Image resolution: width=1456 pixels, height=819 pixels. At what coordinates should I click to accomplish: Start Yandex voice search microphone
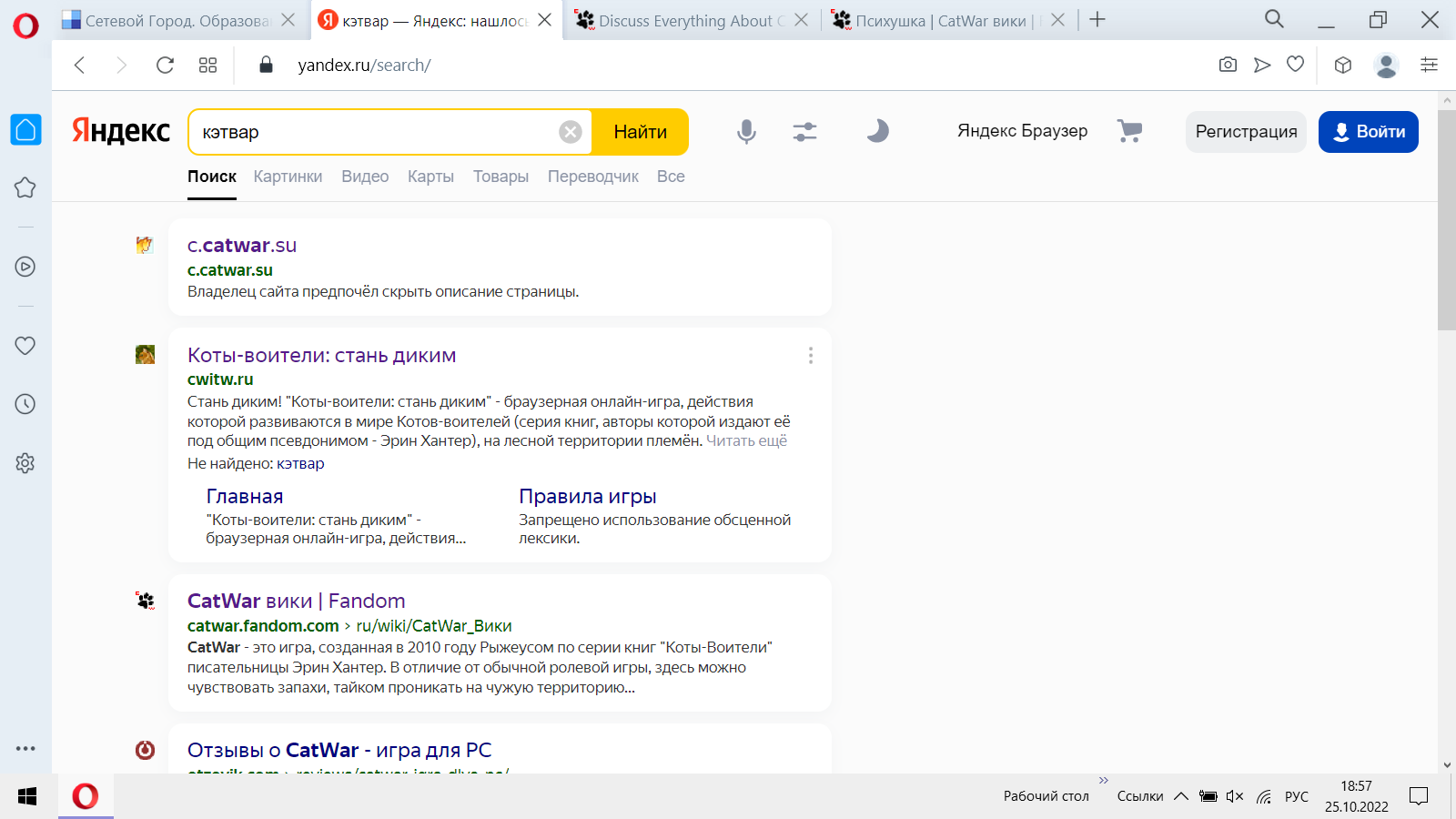(746, 132)
